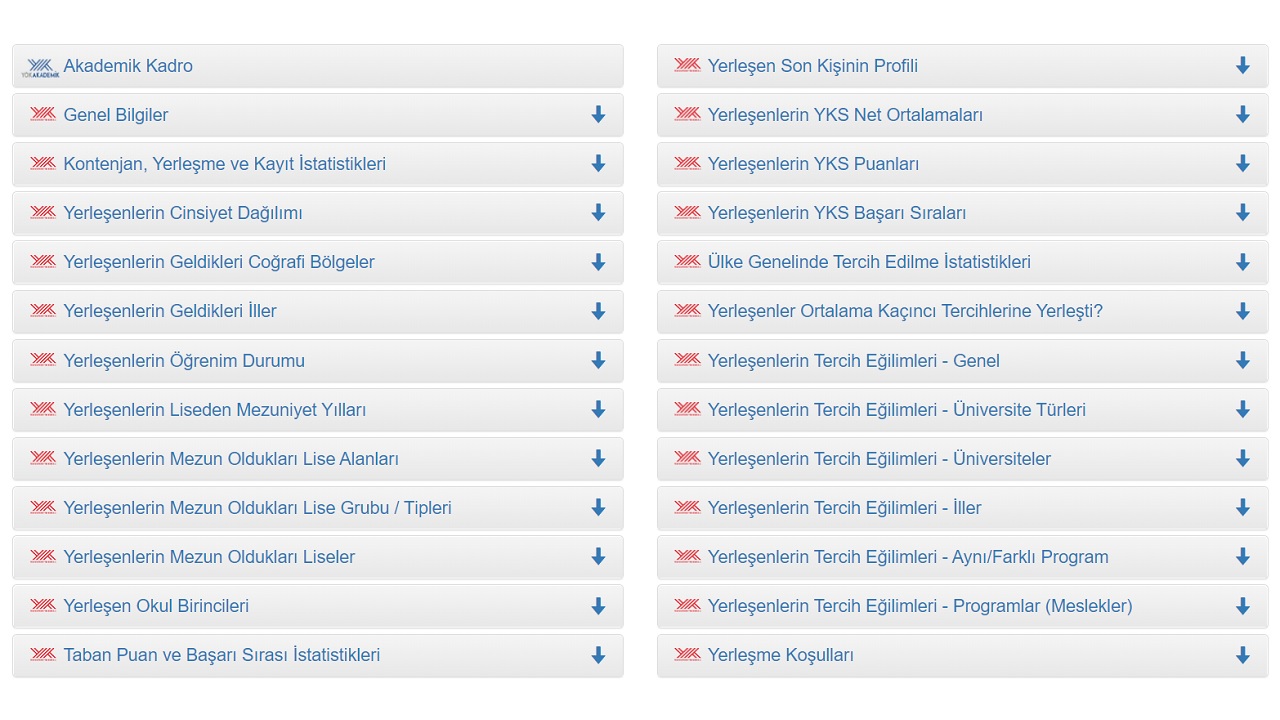
Task: Click down arrow for Yerleşme Koşulları
Action: click(x=1243, y=655)
